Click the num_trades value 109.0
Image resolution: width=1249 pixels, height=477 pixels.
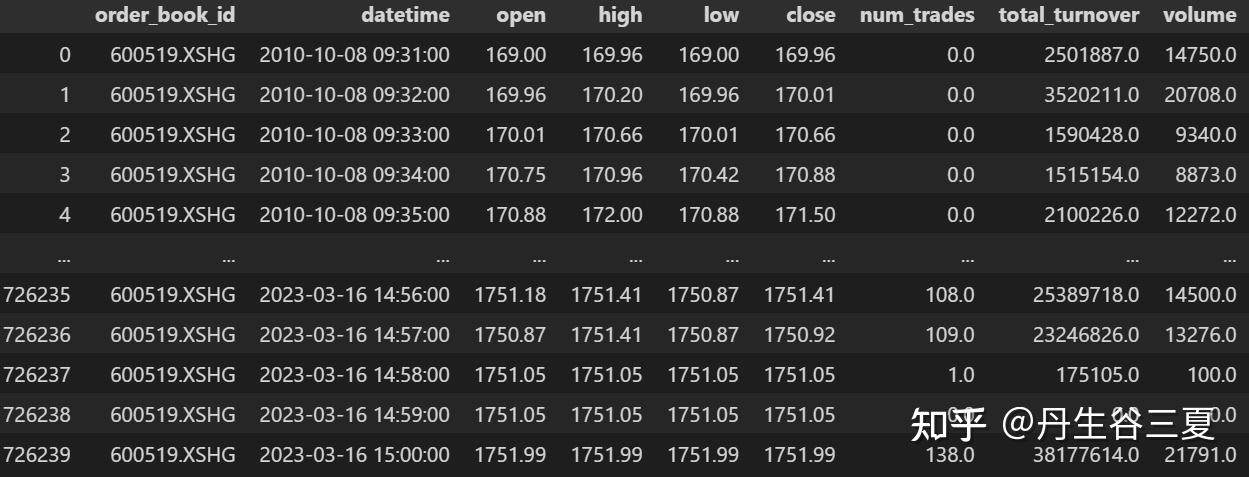[952, 335]
